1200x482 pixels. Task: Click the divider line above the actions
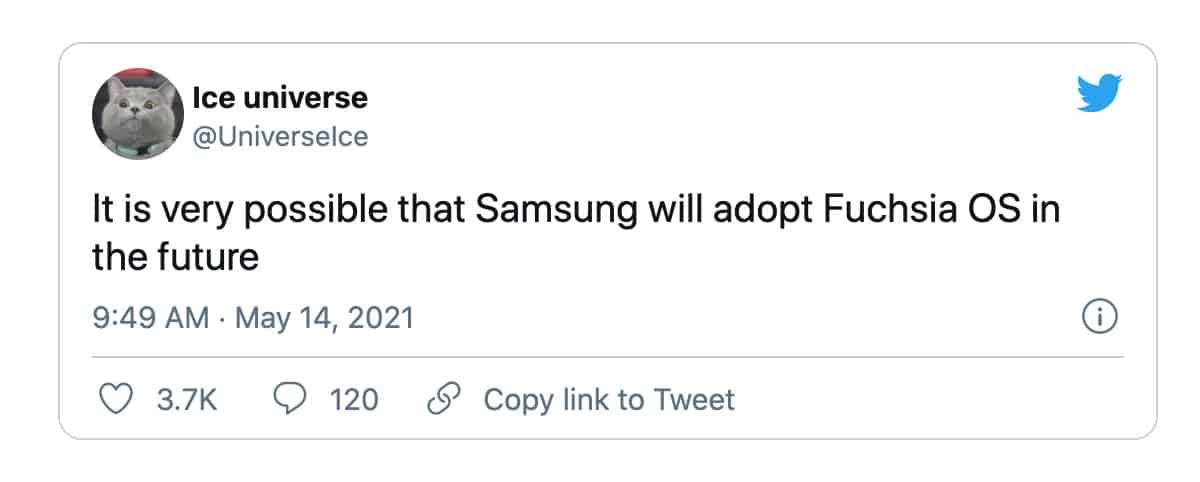click(607, 356)
